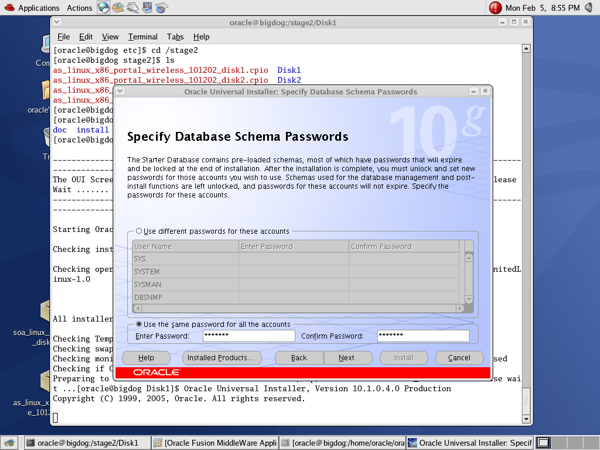Click the User Name column header
The width and height of the screenshot is (600, 450).
[185, 246]
